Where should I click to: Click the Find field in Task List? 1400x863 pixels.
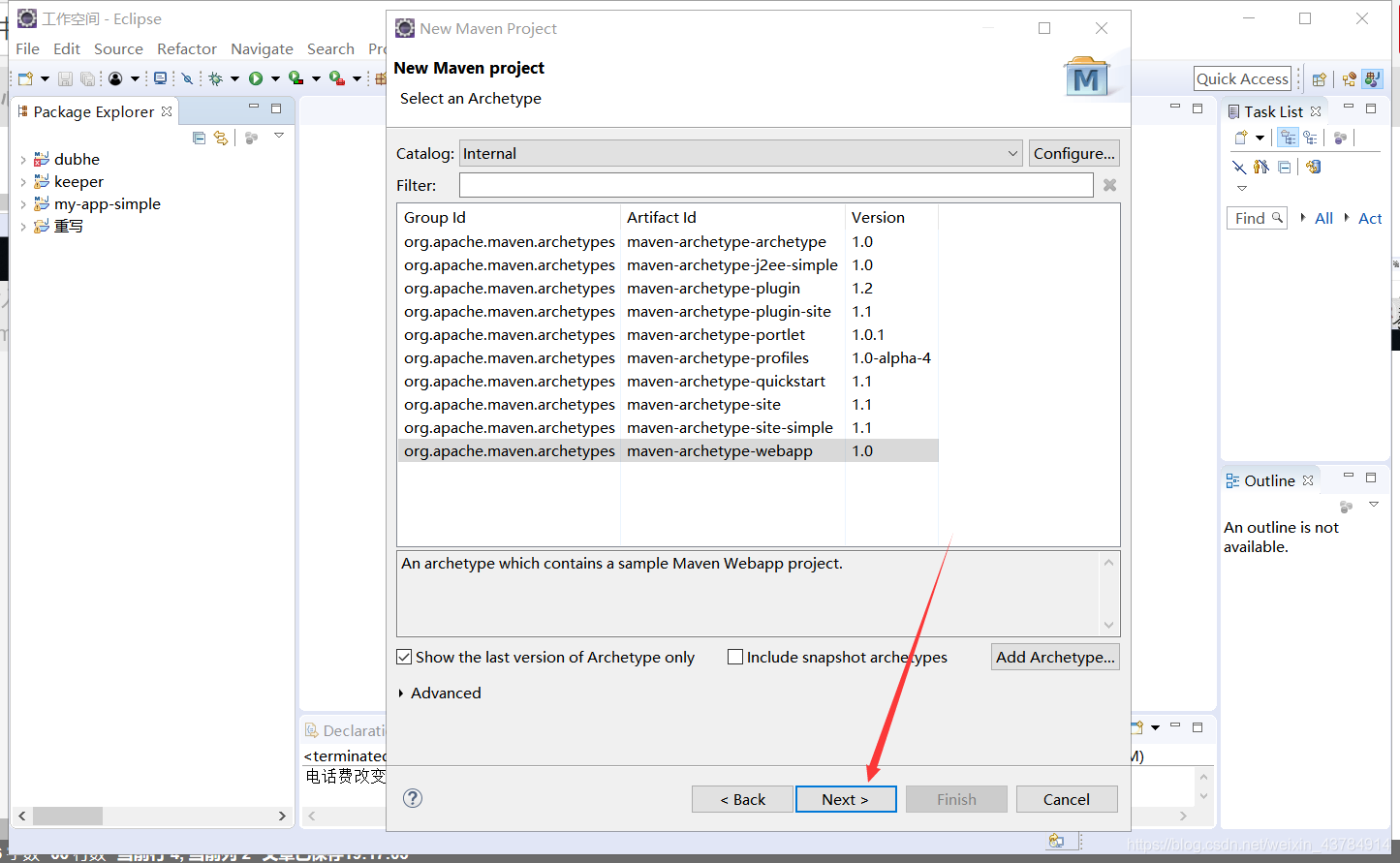pos(1257,218)
